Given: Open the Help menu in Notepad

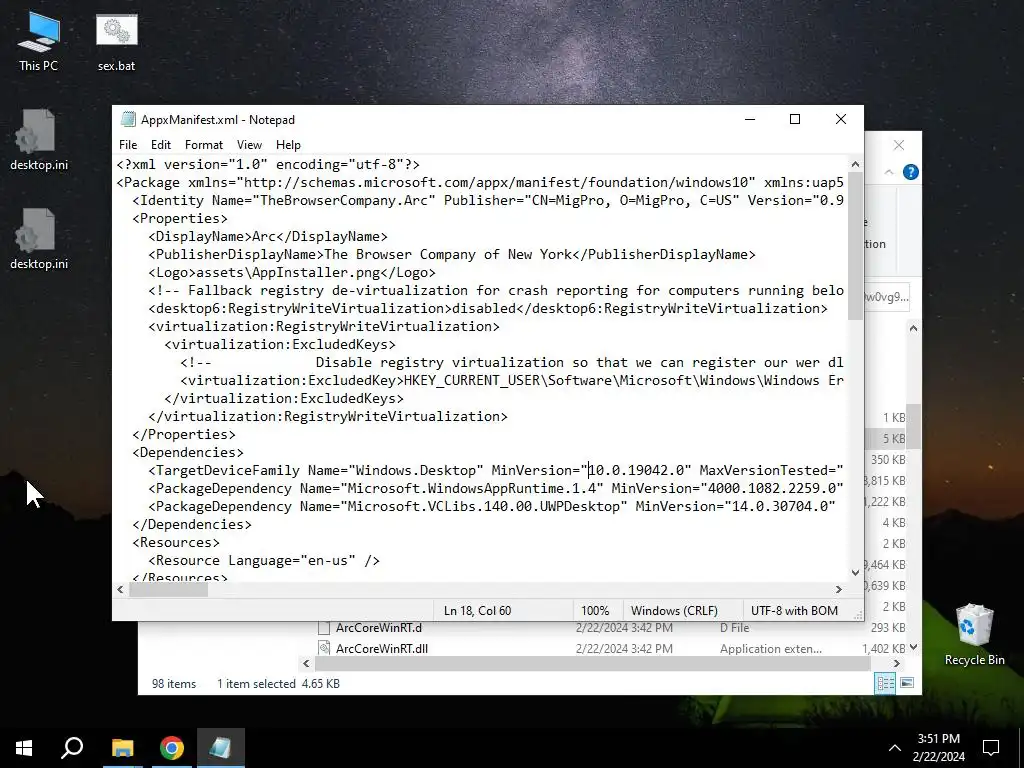Looking at the screenshot, I should click(x=288, y=145).
